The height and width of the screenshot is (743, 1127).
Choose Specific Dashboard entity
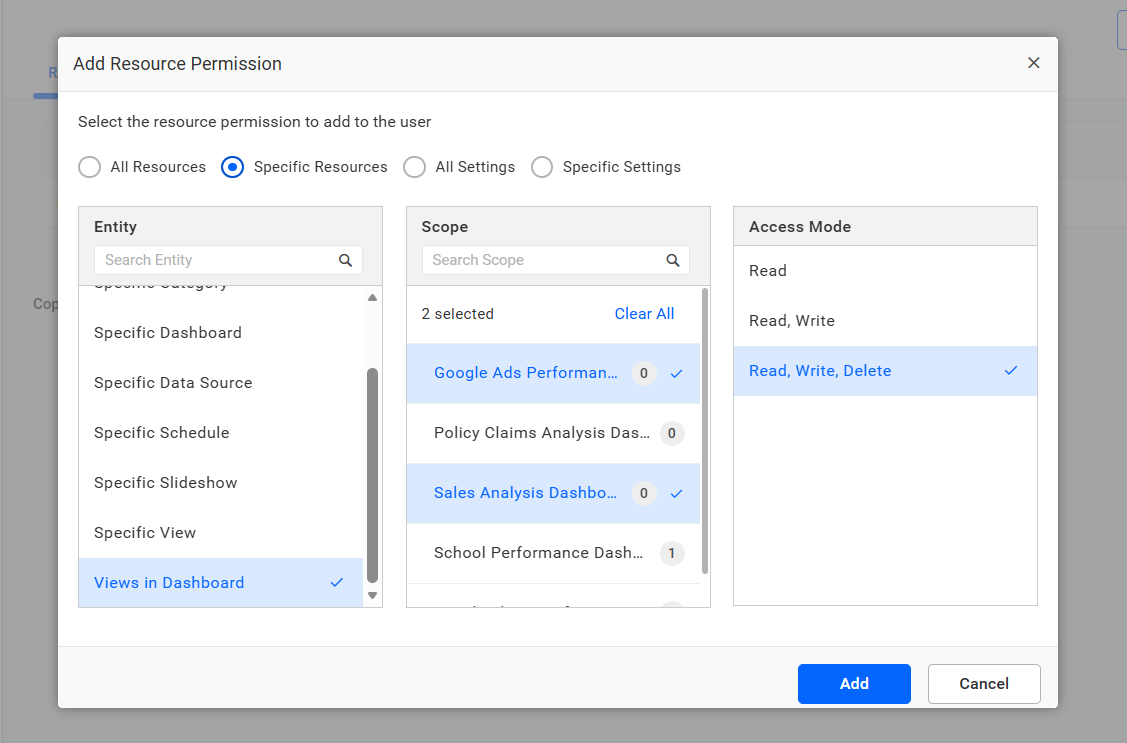point(221,333)
